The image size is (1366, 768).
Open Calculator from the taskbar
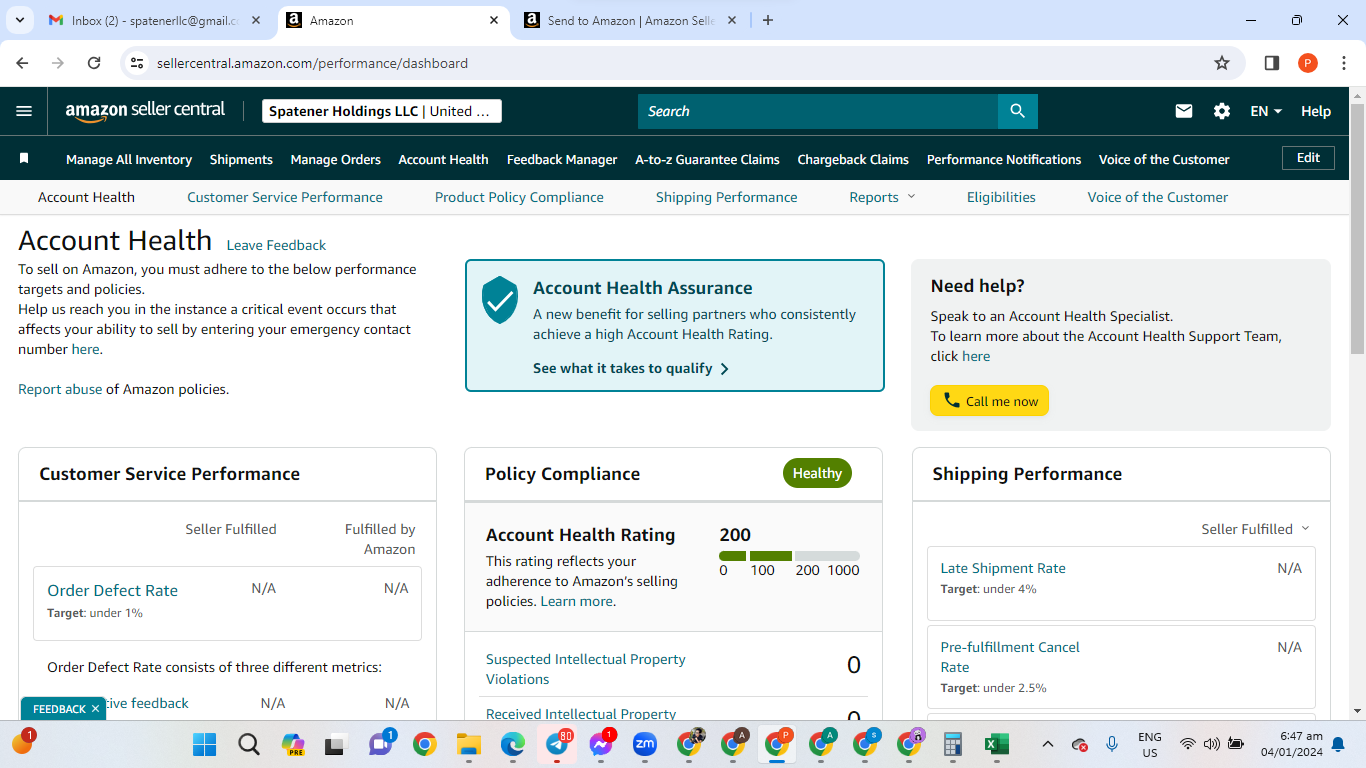[x=952, y=744]
